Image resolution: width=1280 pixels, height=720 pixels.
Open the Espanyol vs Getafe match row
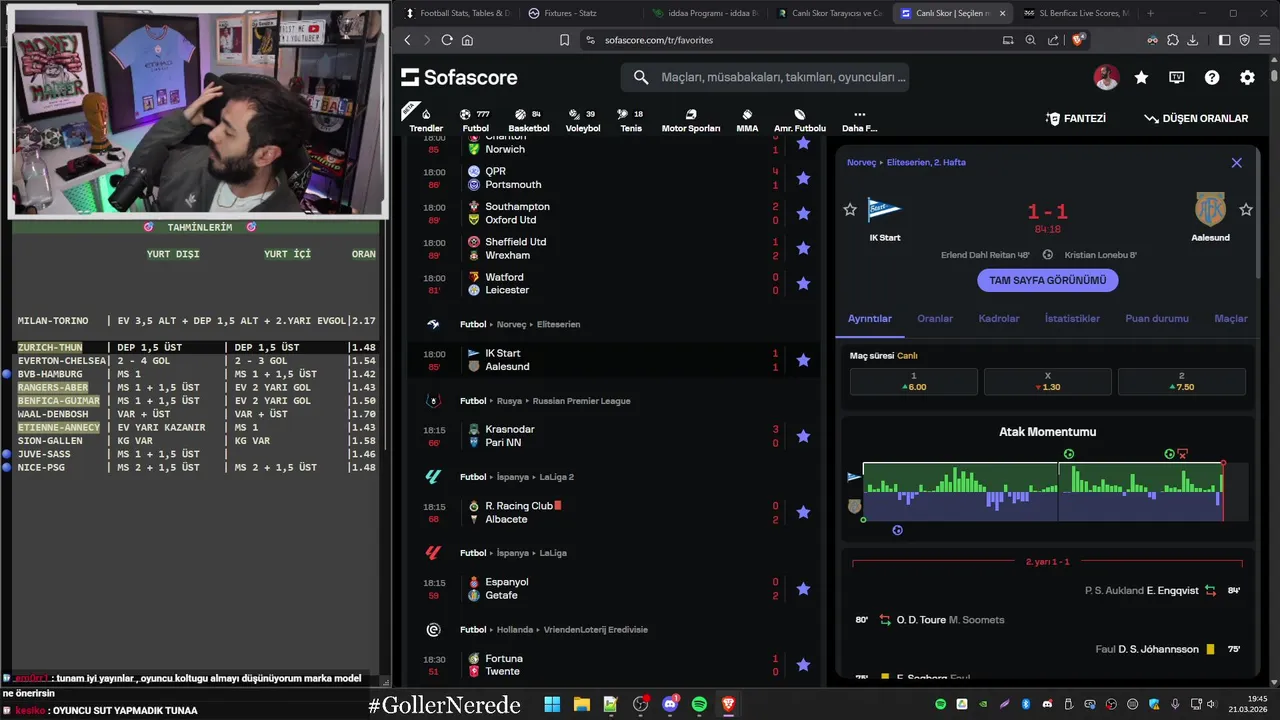tap(614, 589)
